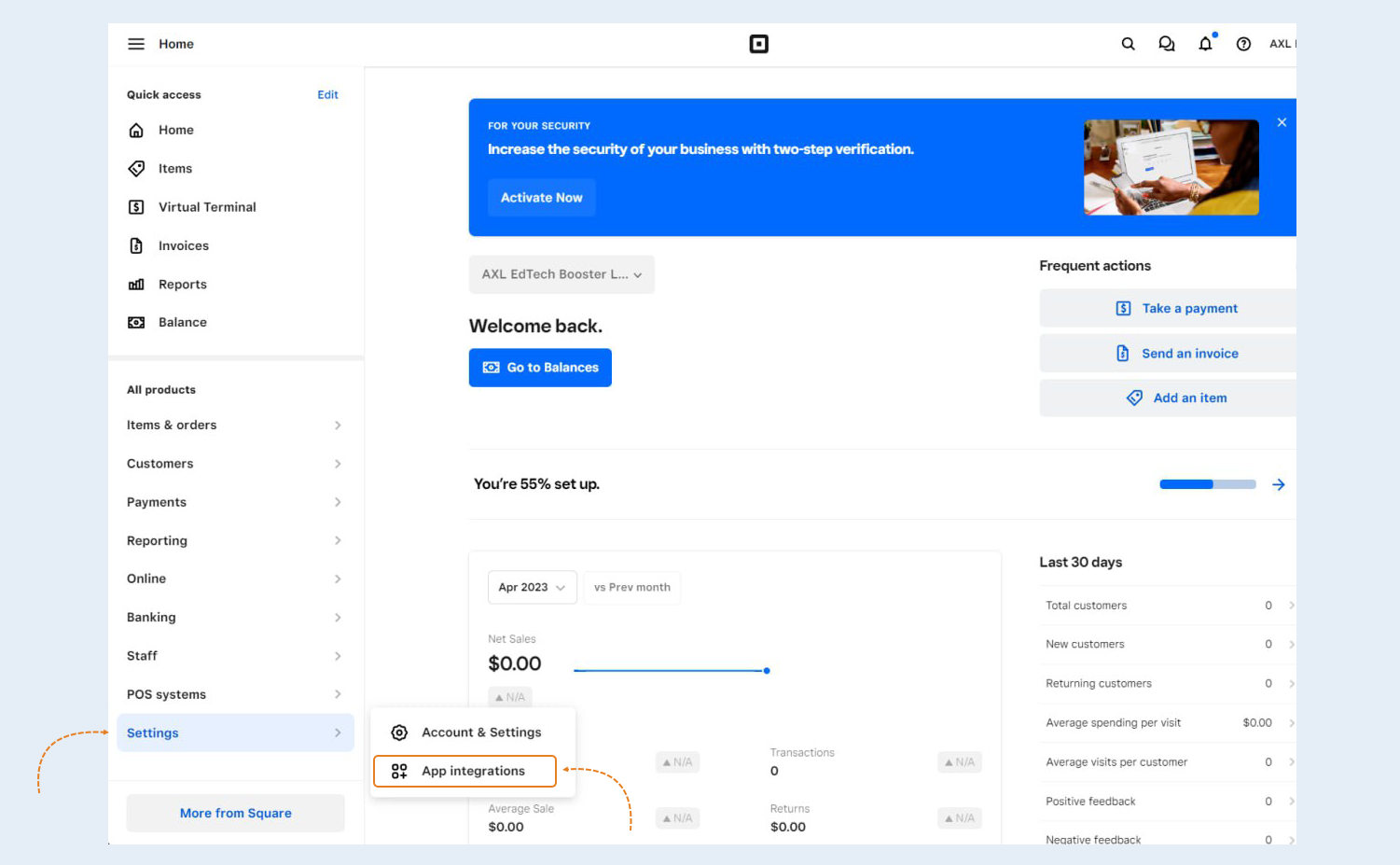The width and height of the screenshot is (1400, 865).
Task: Choose App integrations from flyout
Action: pyautogui.click(x=464, y=771)
